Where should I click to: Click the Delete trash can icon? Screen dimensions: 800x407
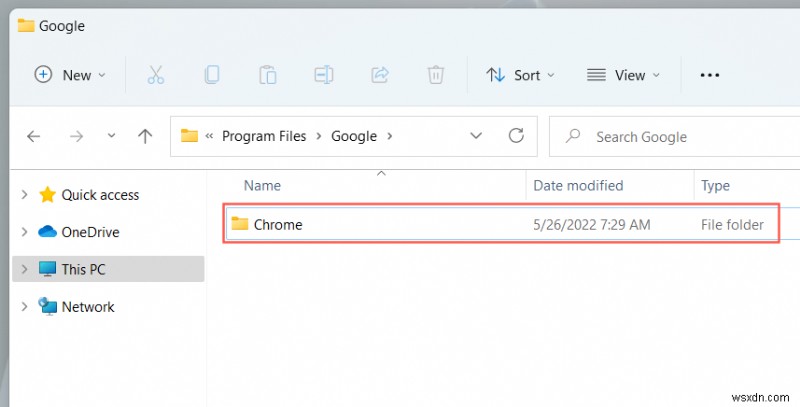(x=435, y=75)
